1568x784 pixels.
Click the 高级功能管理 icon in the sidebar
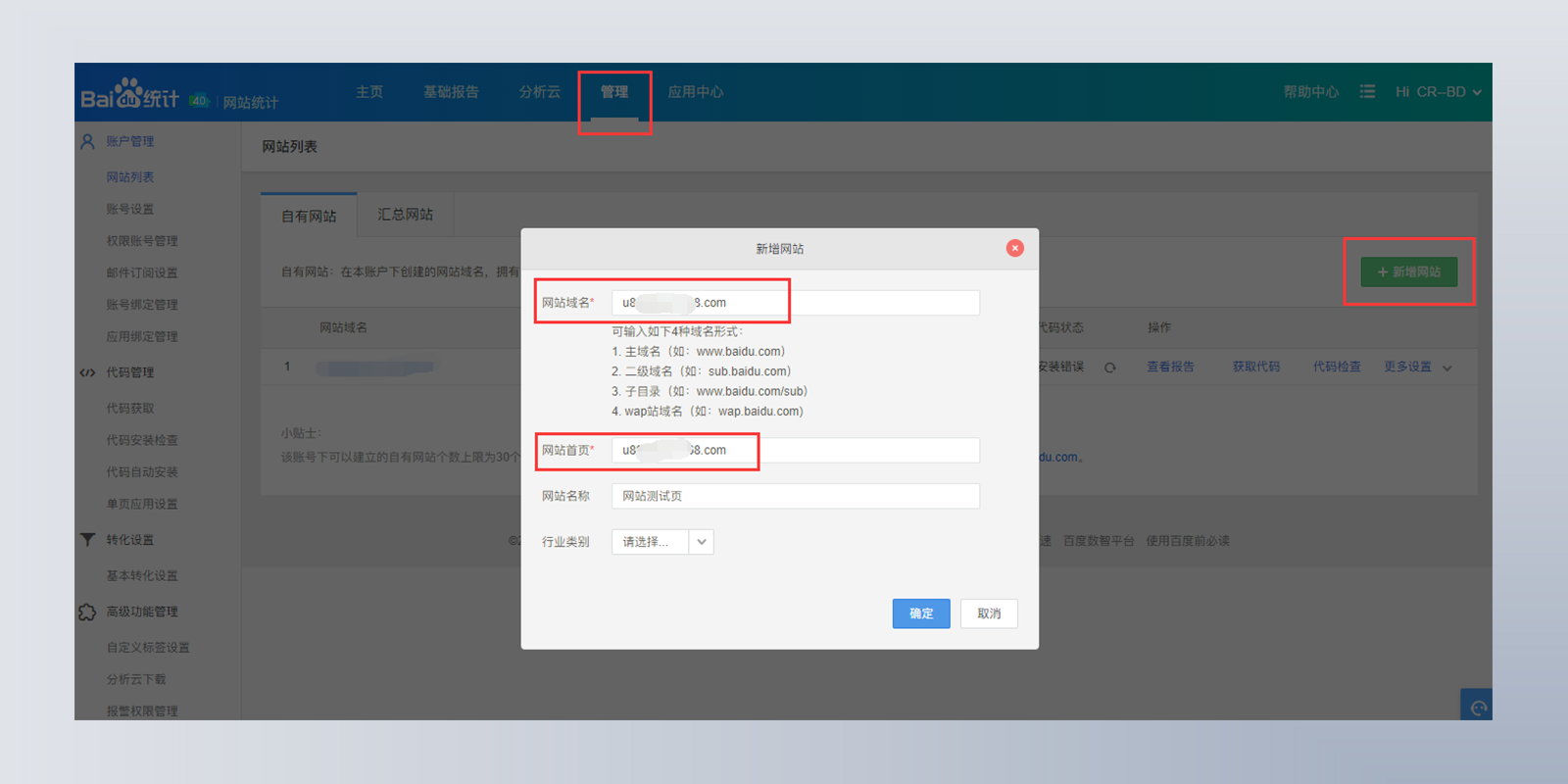coord(87,612)
